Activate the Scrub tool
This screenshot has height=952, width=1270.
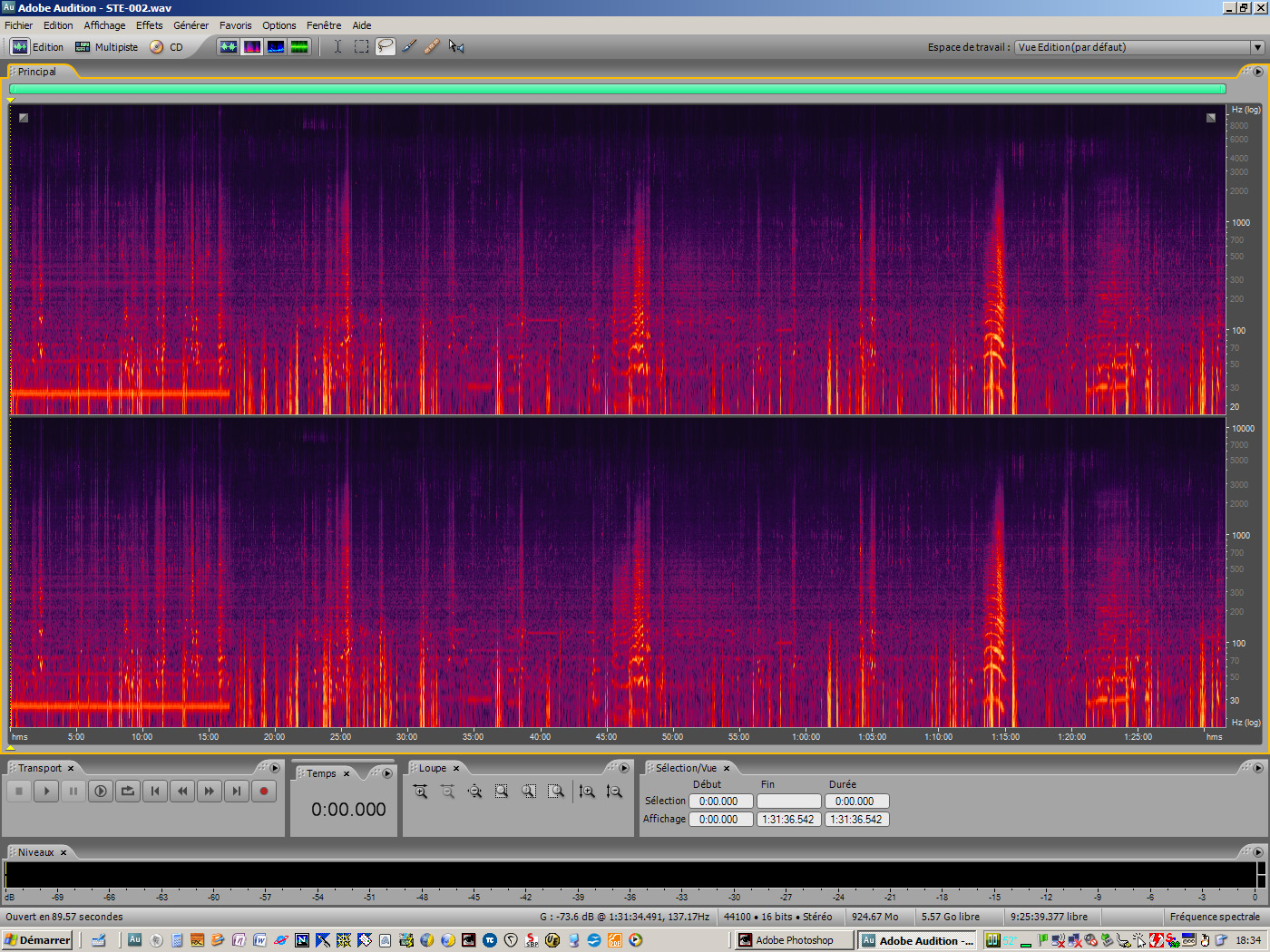click(x=455, y=46)
